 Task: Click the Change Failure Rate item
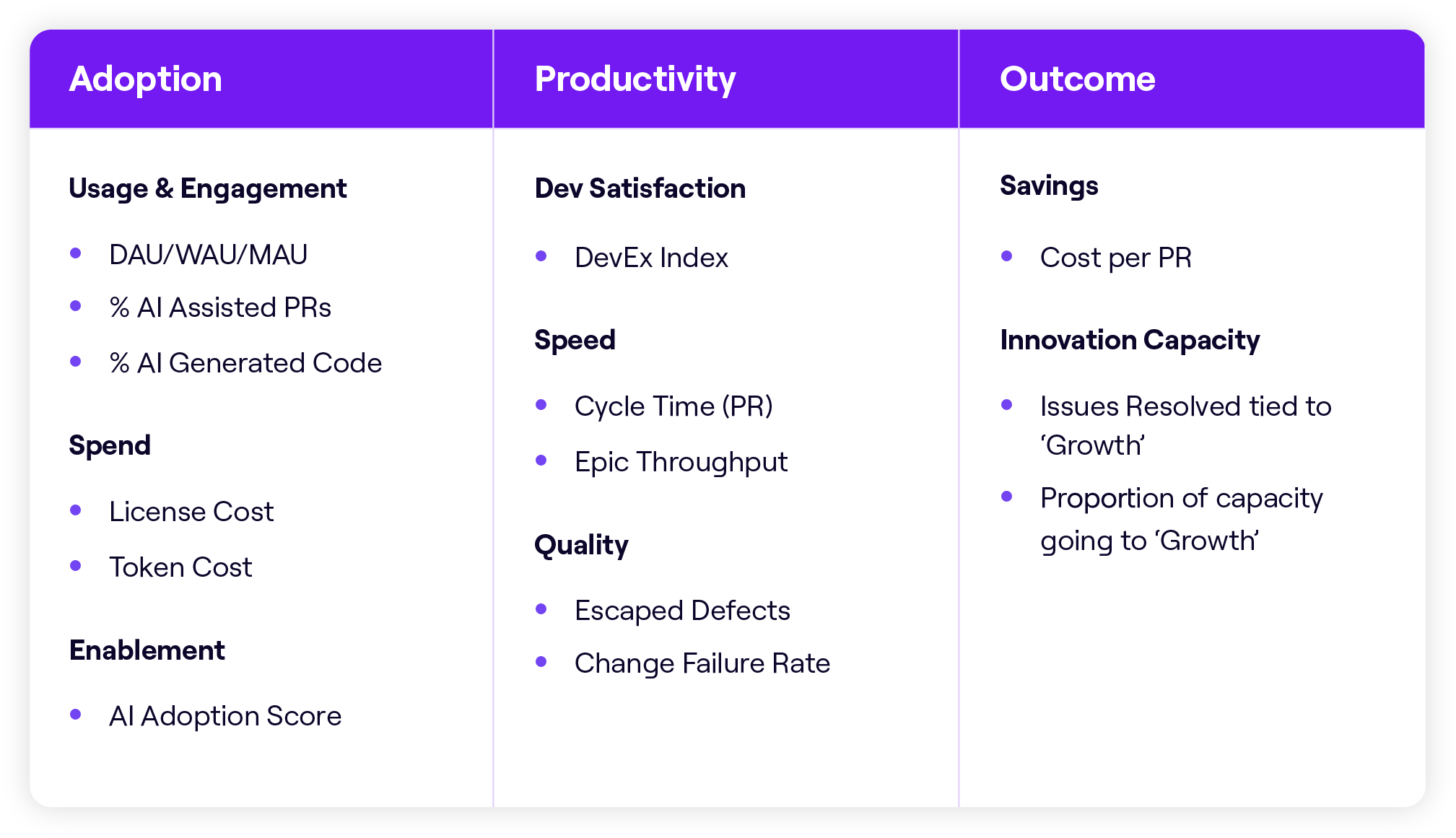tap(702, 663)
